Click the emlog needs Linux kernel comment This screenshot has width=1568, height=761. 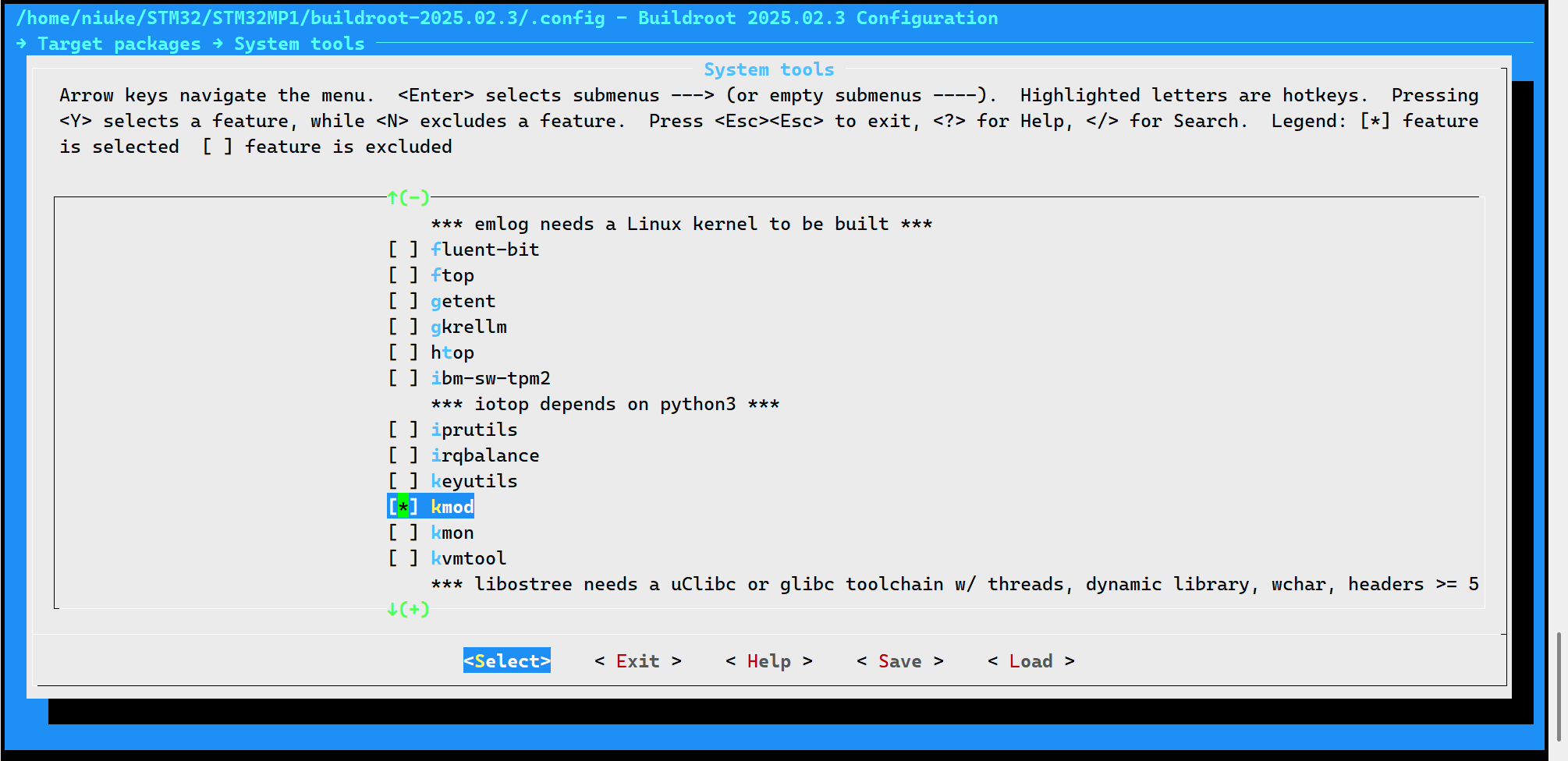pos(682,224)
